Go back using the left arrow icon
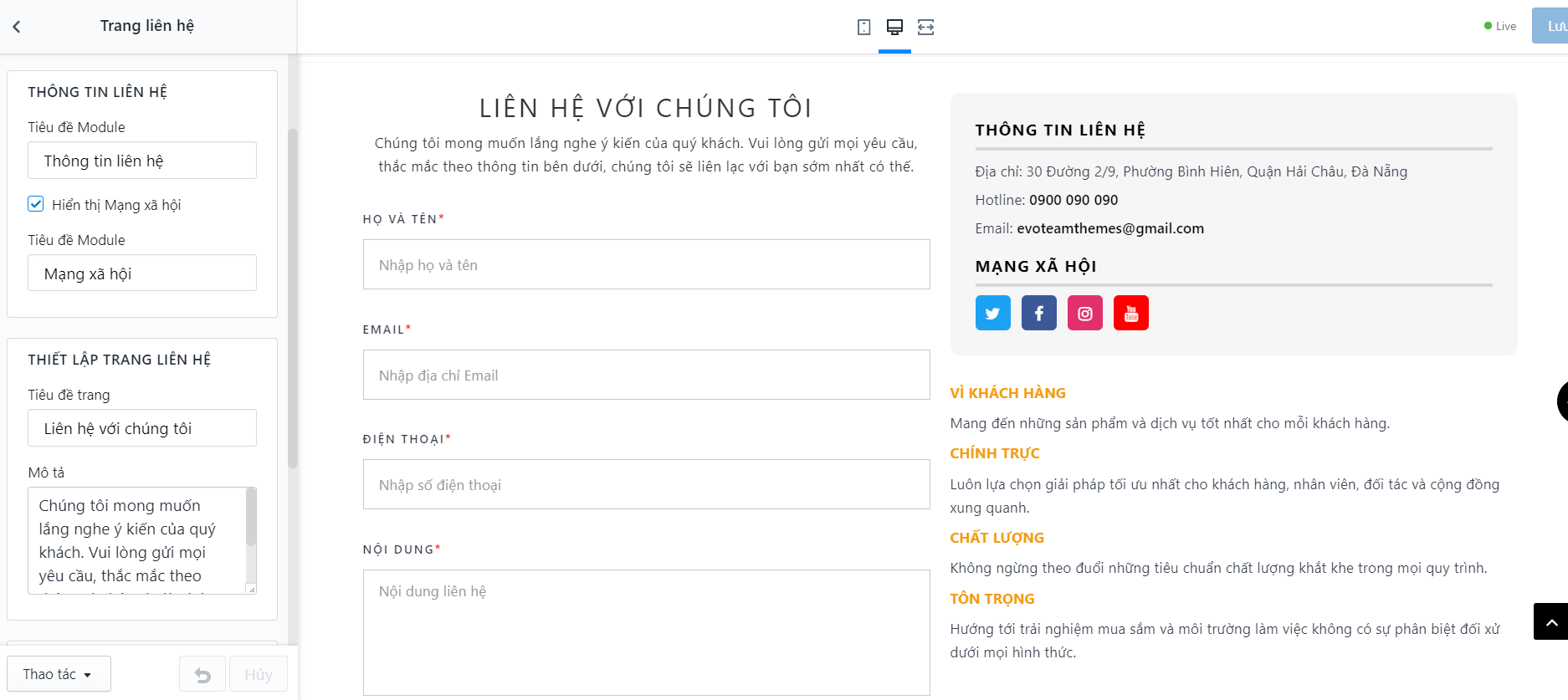1568x700 pixels. (x=17, y=27)
